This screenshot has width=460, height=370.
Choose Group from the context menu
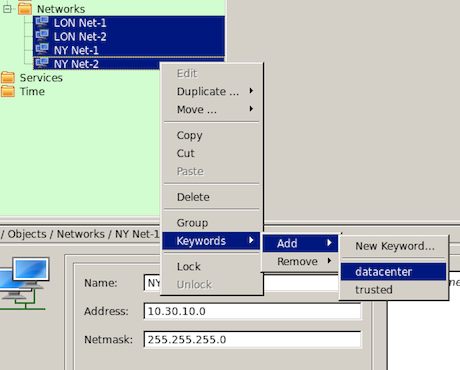pyautogui.click(x=211, y=222)
